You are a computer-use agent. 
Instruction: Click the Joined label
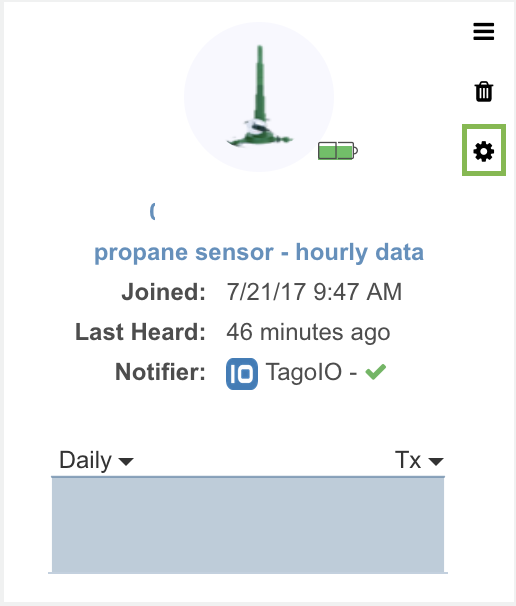[163, 292]
